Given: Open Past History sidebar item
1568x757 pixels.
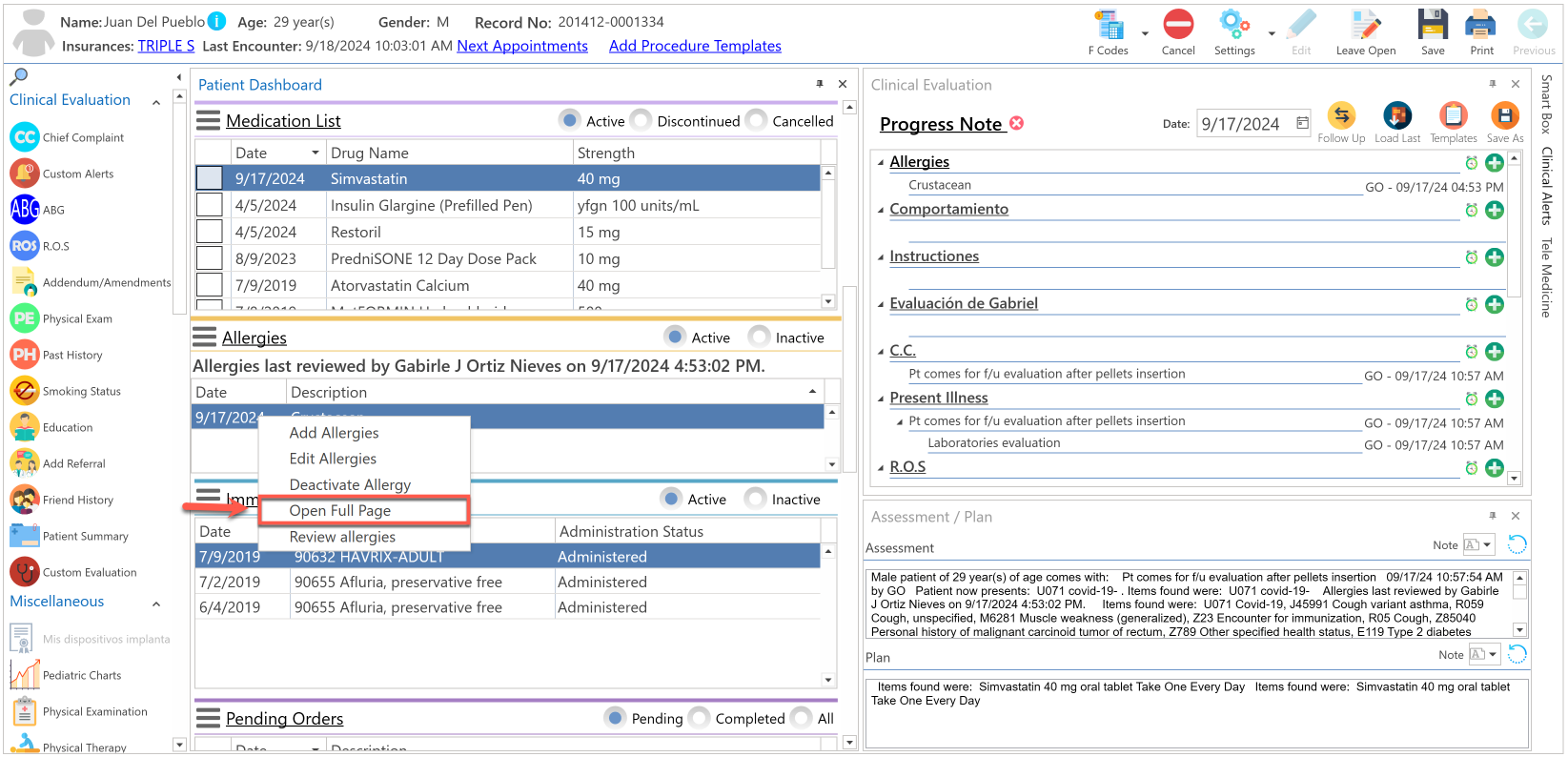Looking at the screenshot, I should coord(56,355).
